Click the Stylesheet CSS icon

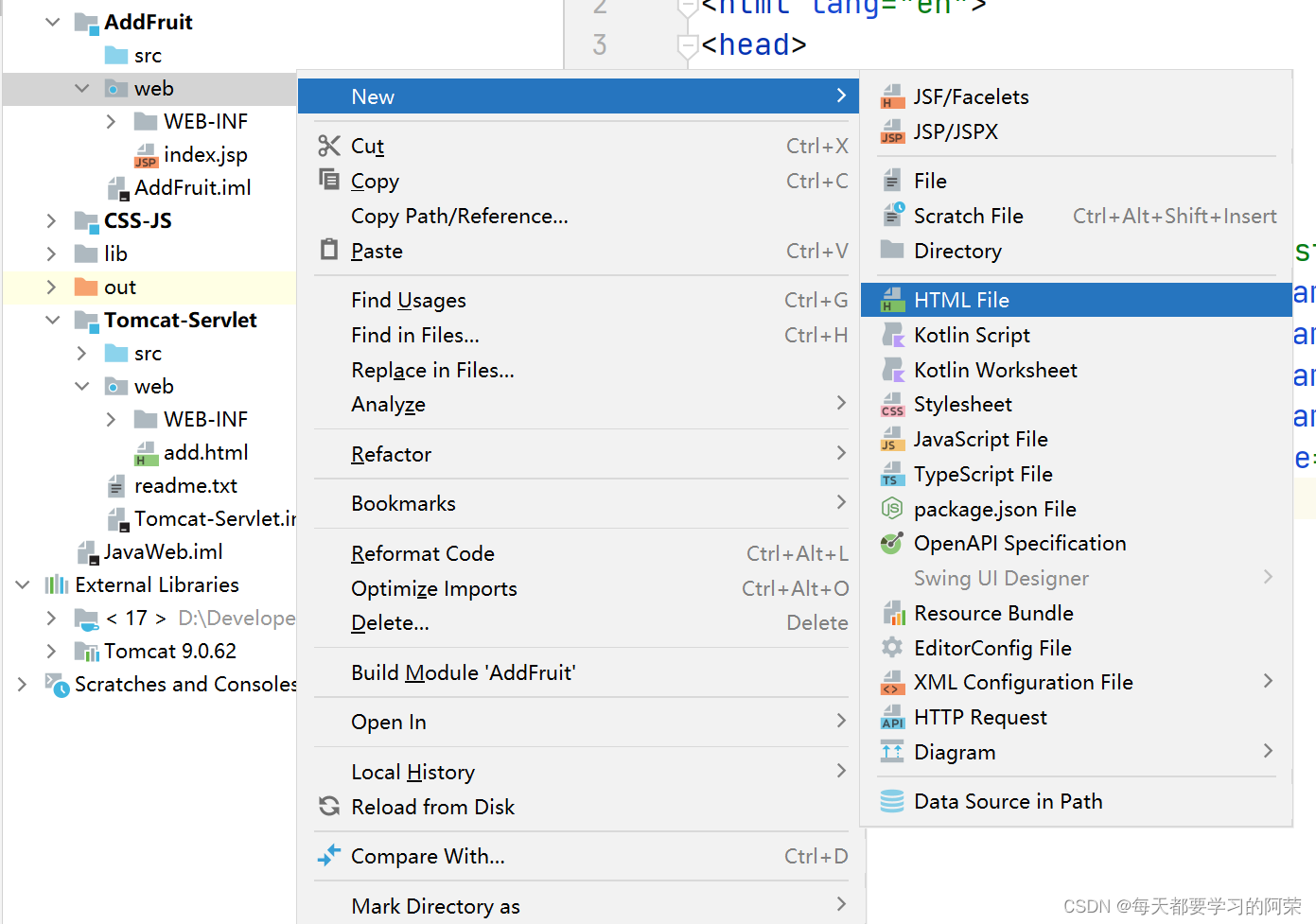click(x=892, y=405)
